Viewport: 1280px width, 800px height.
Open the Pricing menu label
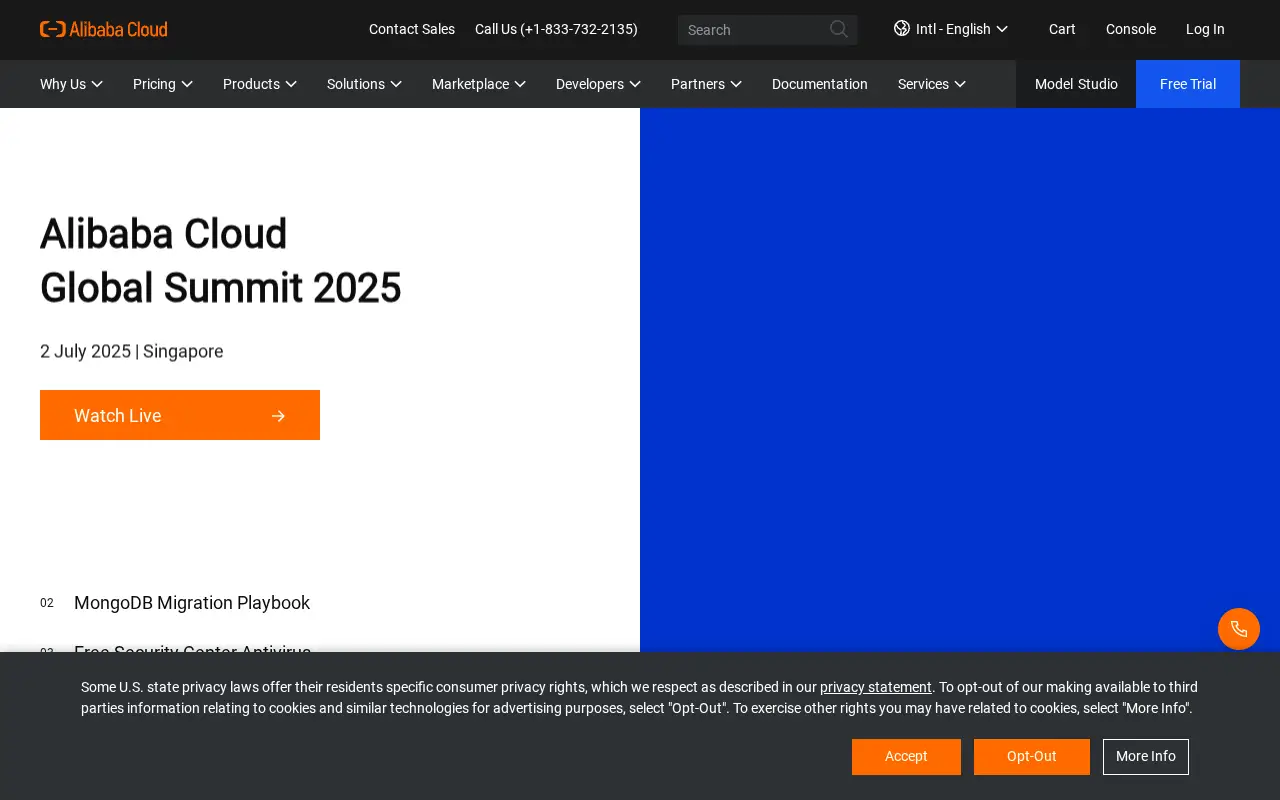154,84
